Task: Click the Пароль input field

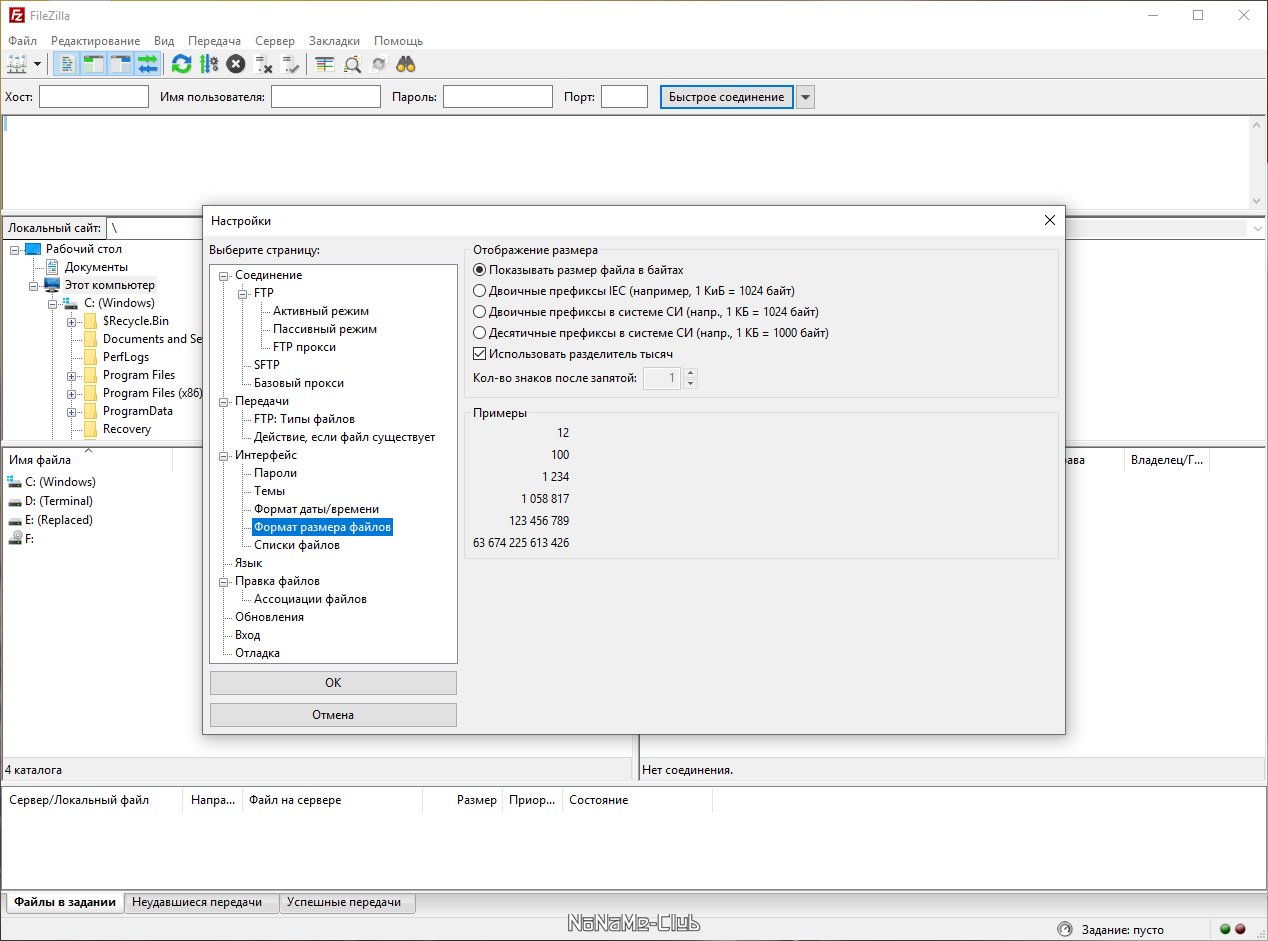Action: click(498, 97)
